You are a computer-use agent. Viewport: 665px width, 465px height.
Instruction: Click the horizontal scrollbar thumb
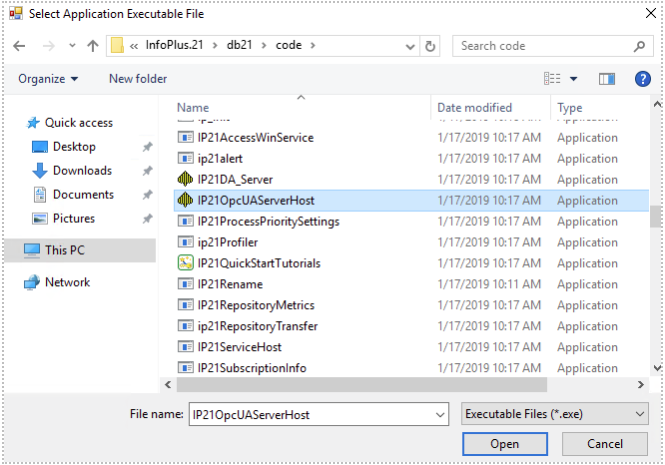tap(361, 385)
